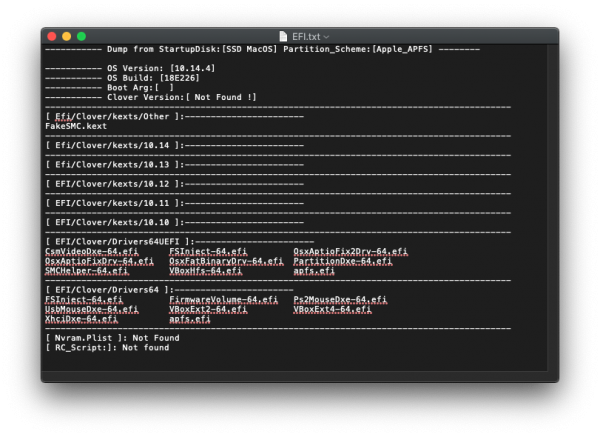
Task: Click CsmVideoDxe-64.efi entry
Action: 92,251
